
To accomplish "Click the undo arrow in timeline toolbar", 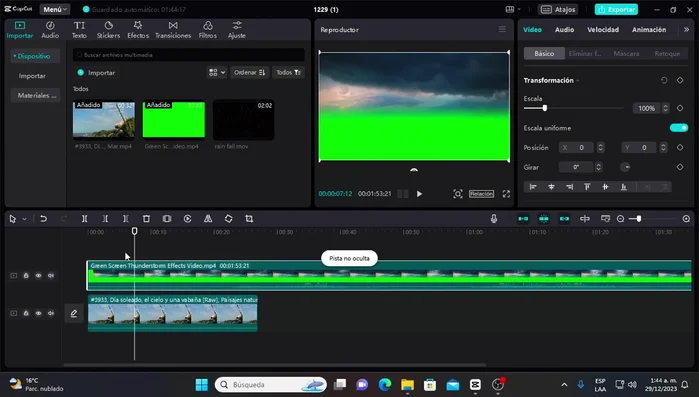I will tap(43, 219).
